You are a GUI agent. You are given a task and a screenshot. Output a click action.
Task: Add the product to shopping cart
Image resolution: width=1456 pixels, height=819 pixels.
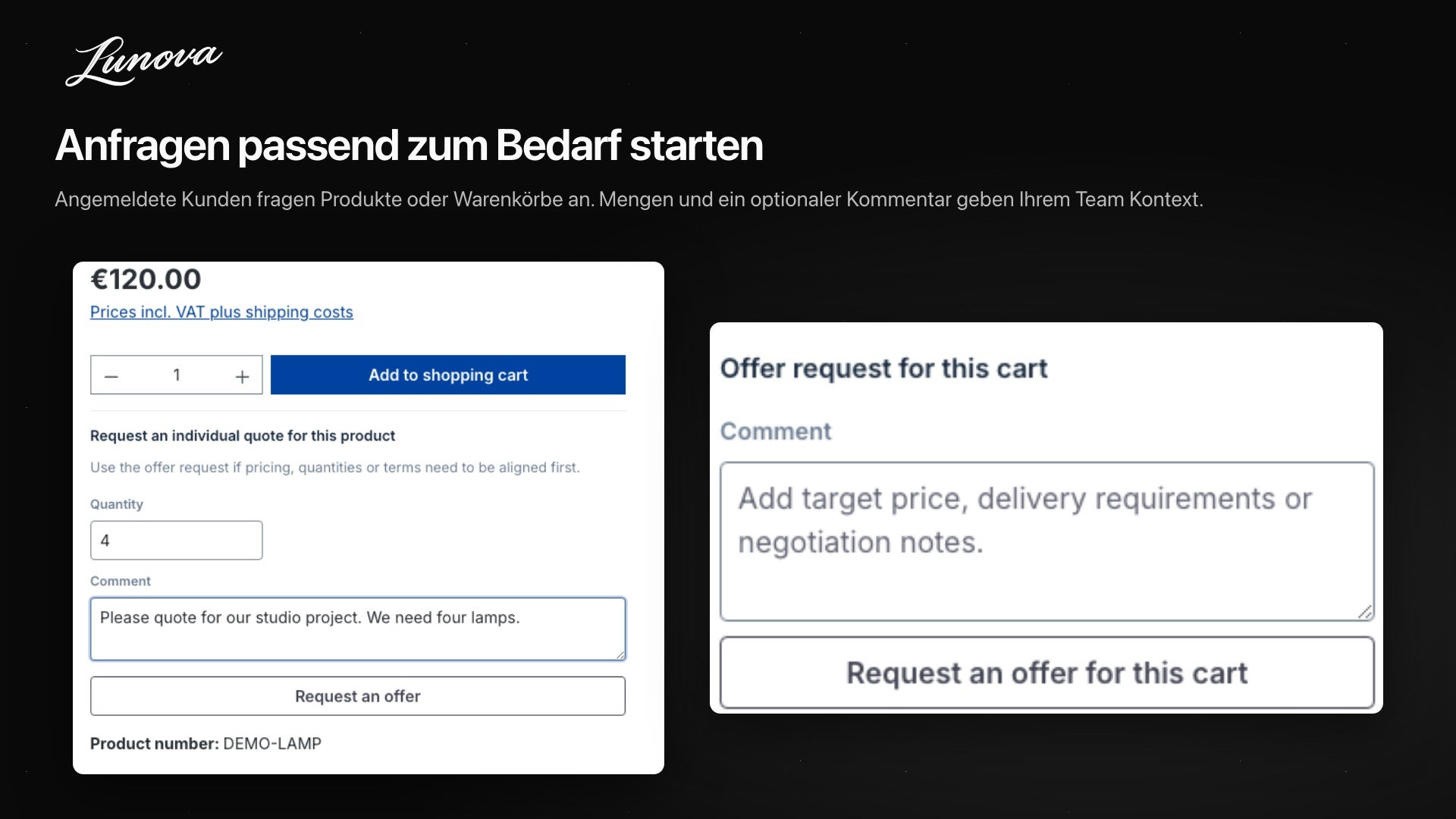tap(448, 375)
